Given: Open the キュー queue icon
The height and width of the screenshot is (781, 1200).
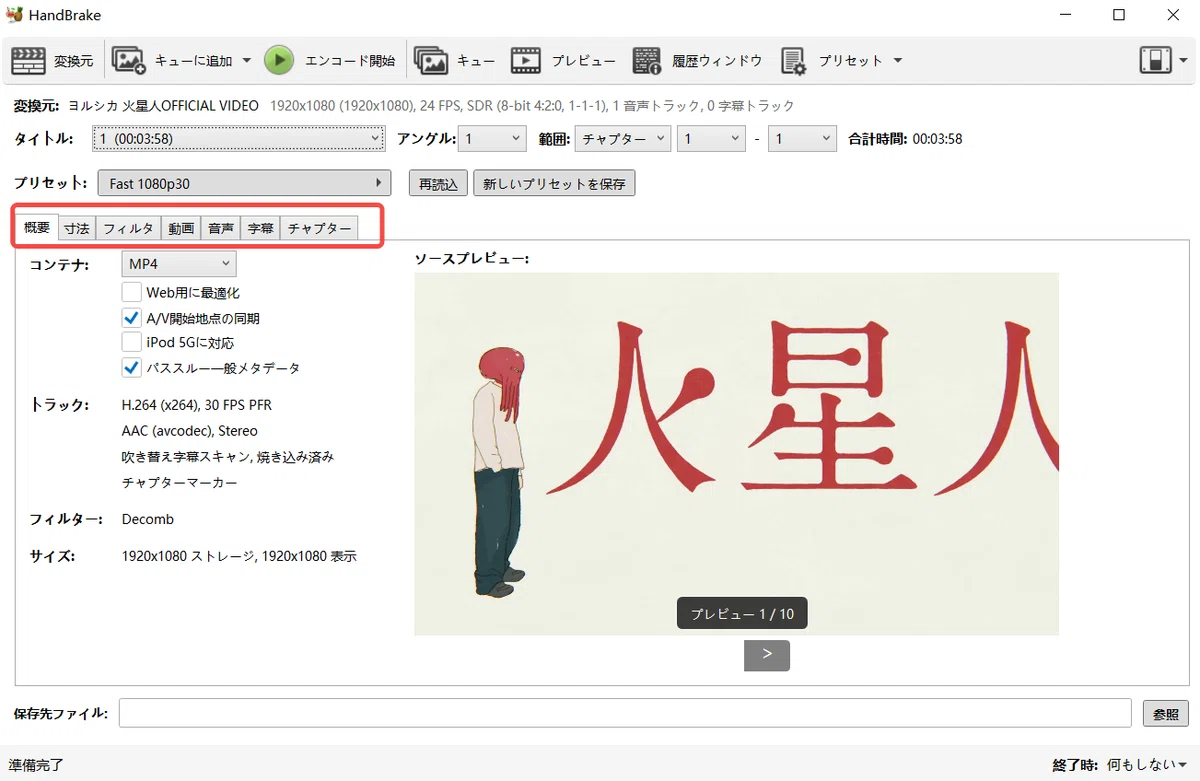Looking at the screenshot, I should [x=431, y=60].
